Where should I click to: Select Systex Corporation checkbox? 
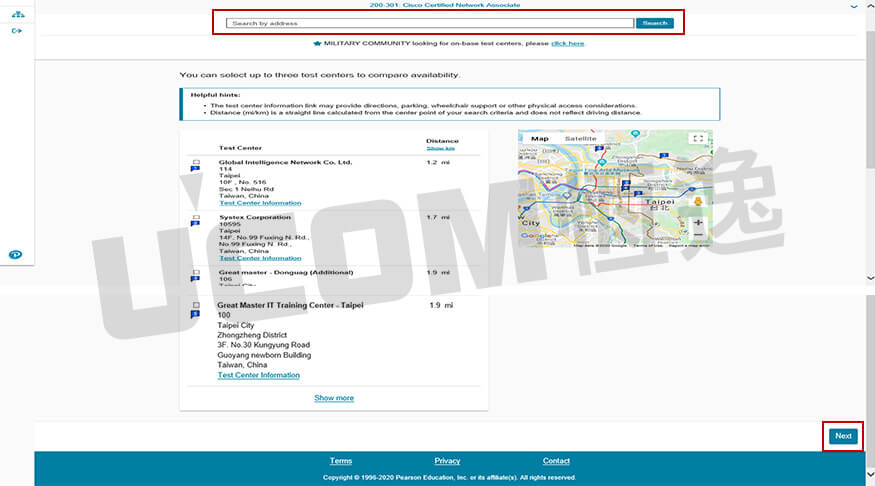click(196, 217)
